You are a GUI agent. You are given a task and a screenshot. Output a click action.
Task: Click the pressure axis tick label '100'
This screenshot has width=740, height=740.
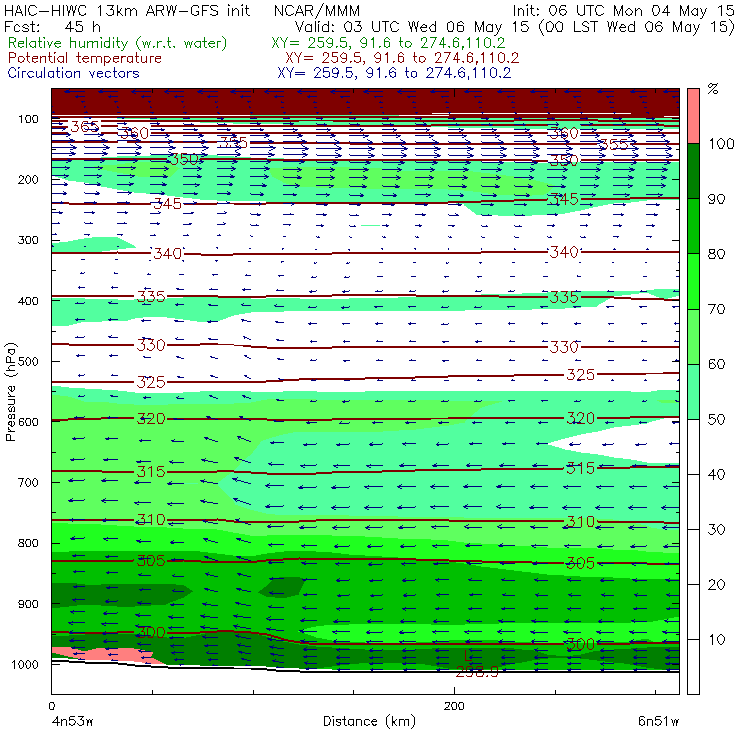pos(28,119)
